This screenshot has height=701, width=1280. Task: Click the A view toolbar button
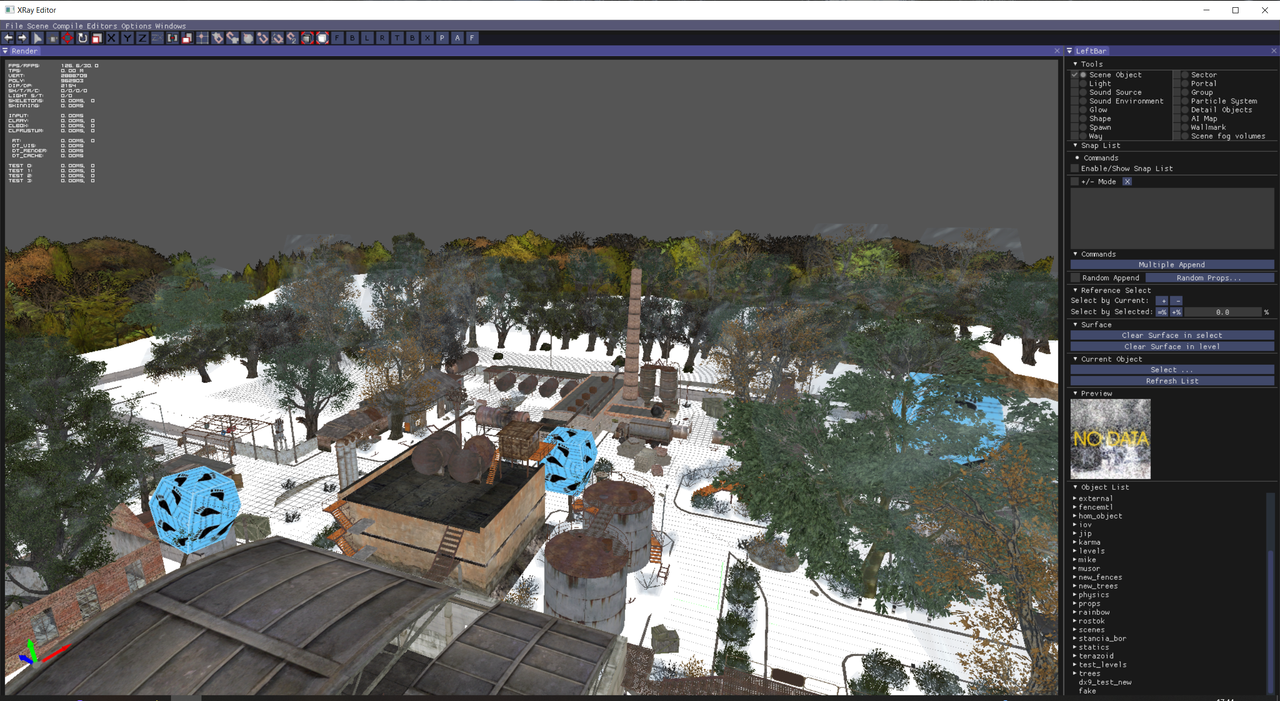coord(457,38)
